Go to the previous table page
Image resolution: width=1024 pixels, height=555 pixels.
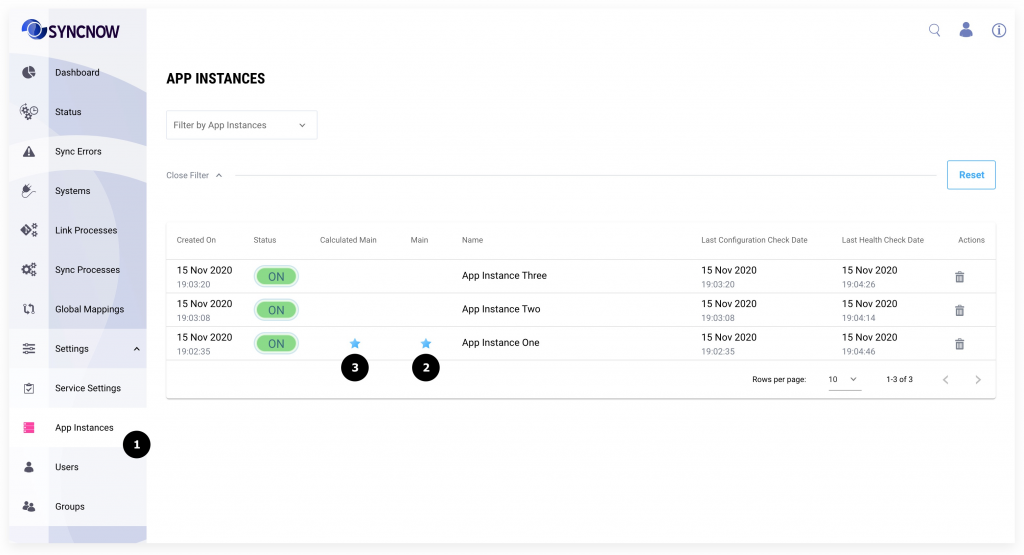945,379
